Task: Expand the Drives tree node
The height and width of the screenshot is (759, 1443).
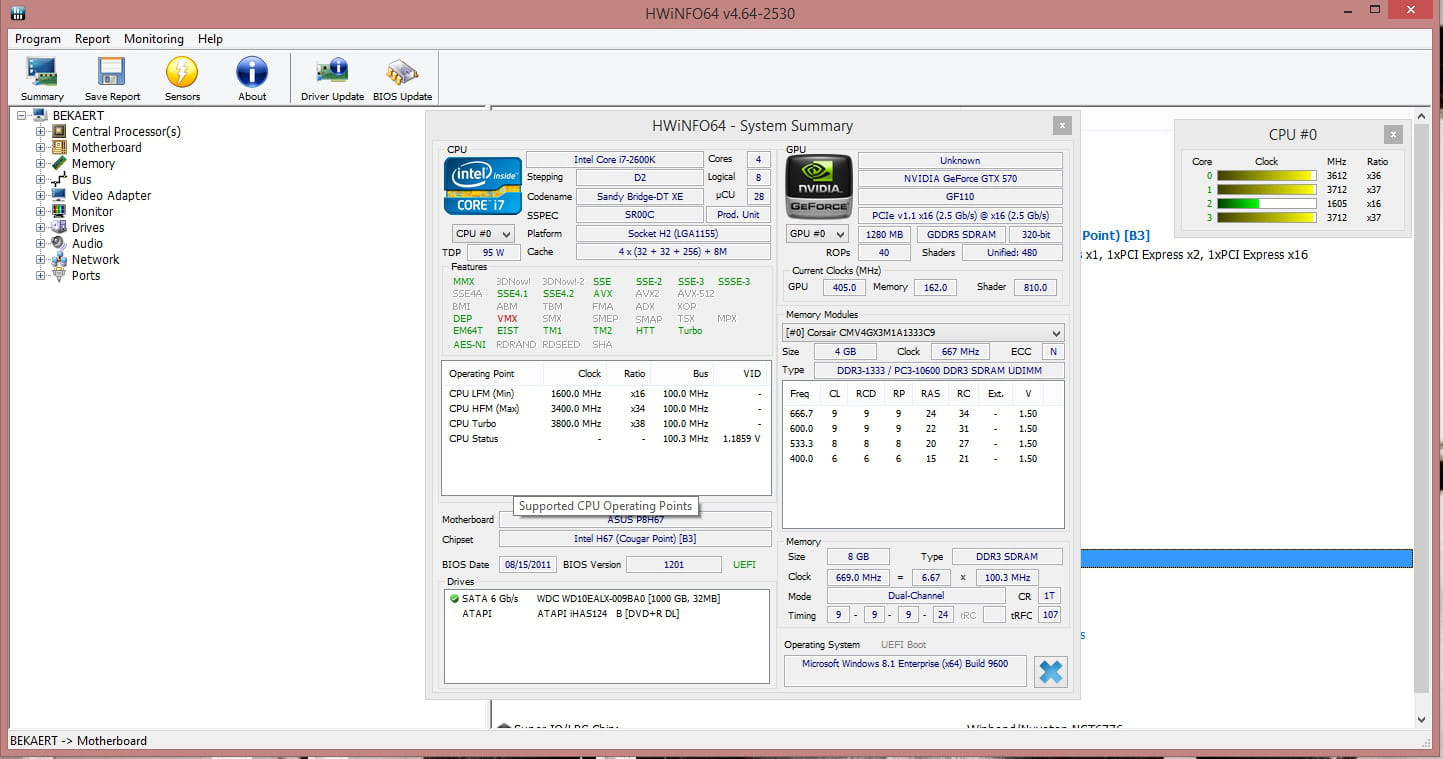Action: click(x=41, y=228)
